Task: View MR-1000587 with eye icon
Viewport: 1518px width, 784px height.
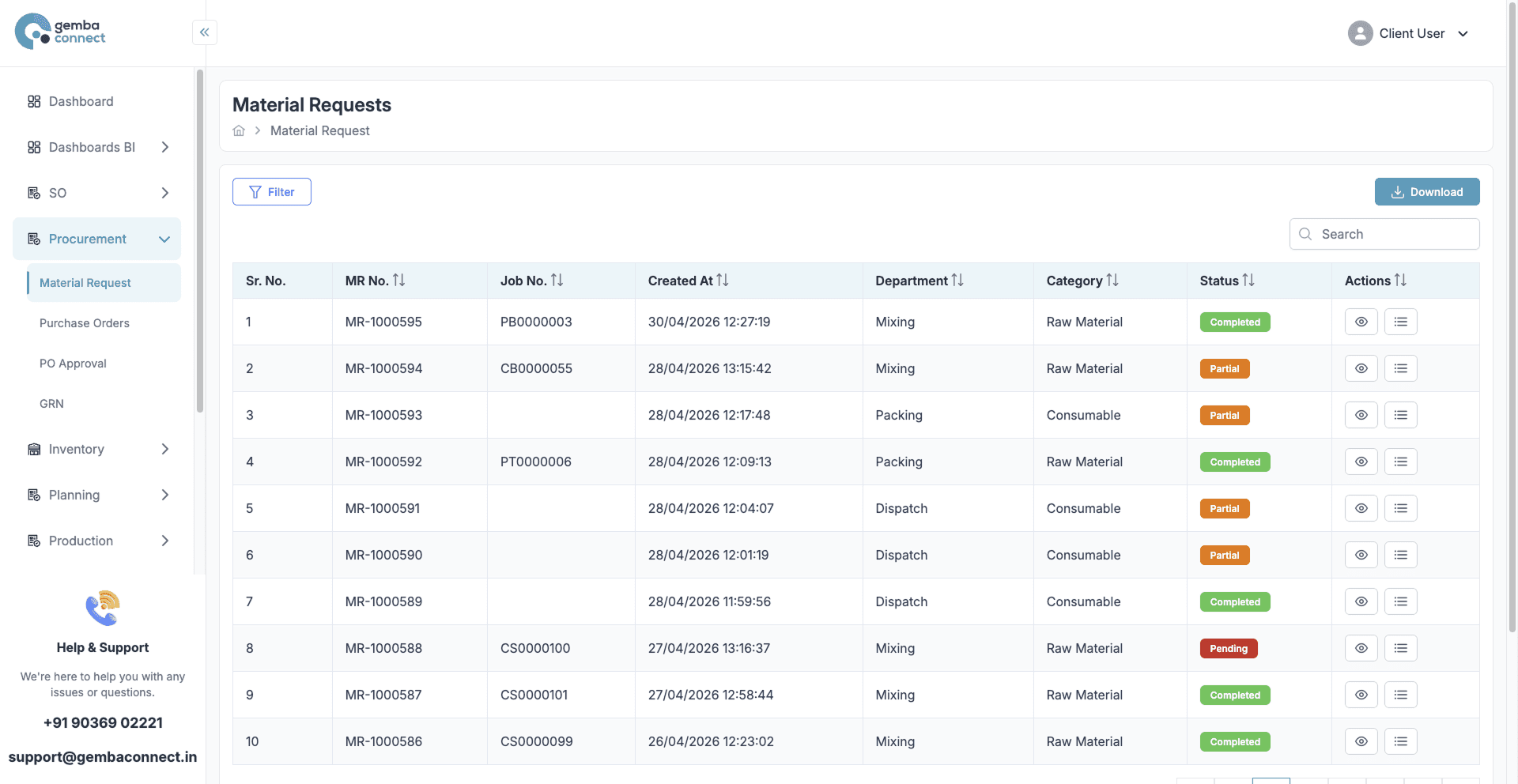Action: tap(1361, 695)
